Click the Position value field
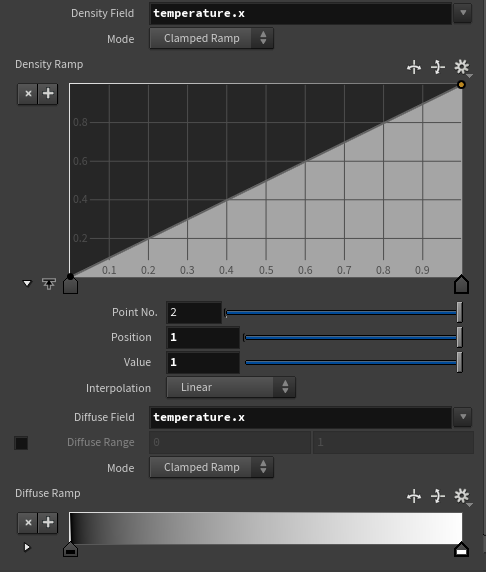 203,337
